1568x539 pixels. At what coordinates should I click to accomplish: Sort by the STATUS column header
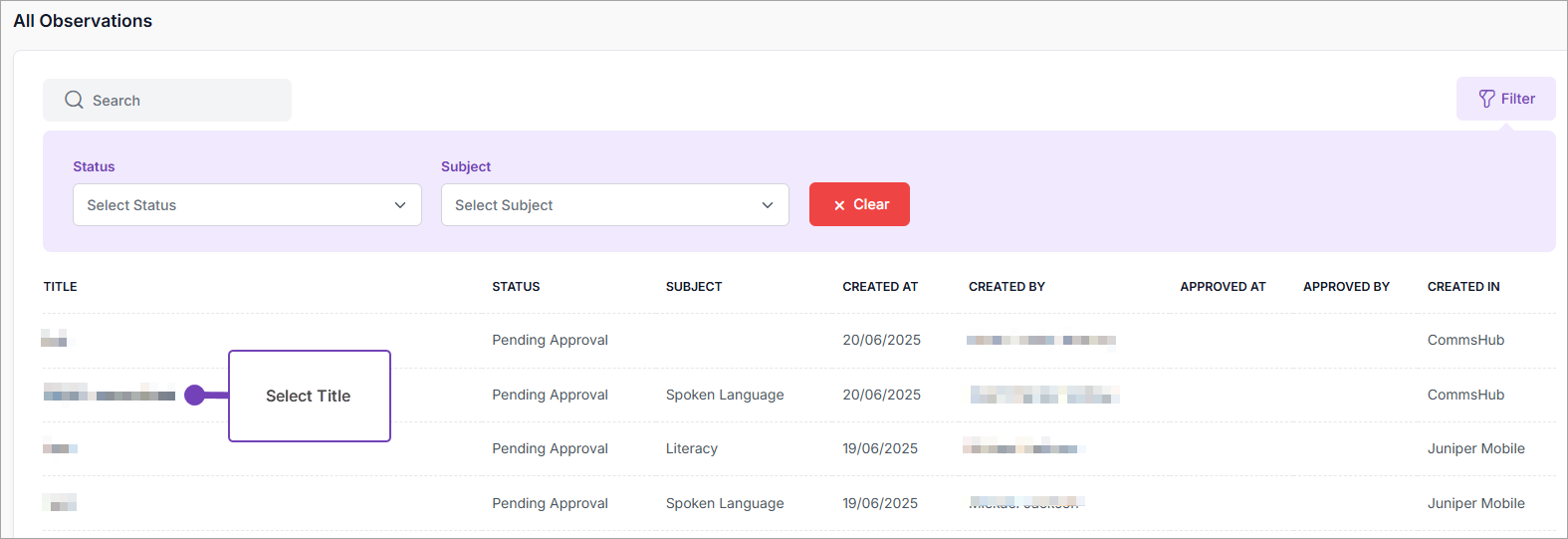516,287
